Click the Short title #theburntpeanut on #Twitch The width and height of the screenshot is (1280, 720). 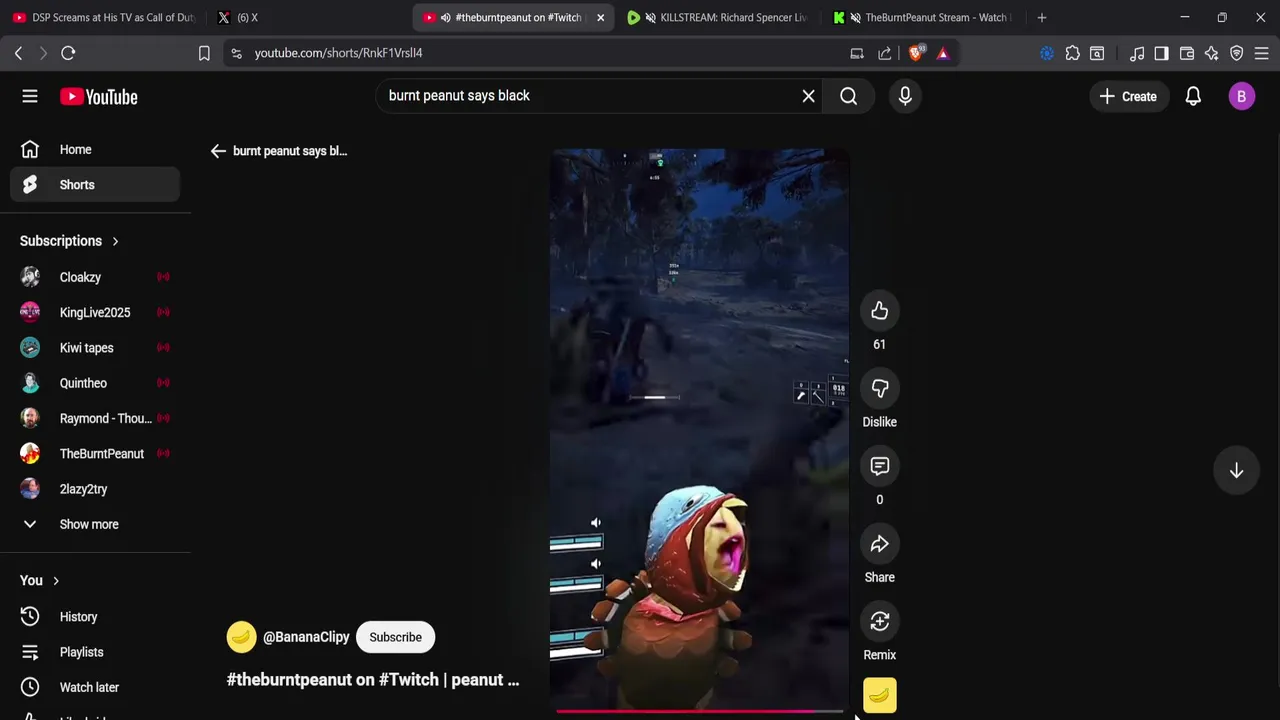(373, 680)
